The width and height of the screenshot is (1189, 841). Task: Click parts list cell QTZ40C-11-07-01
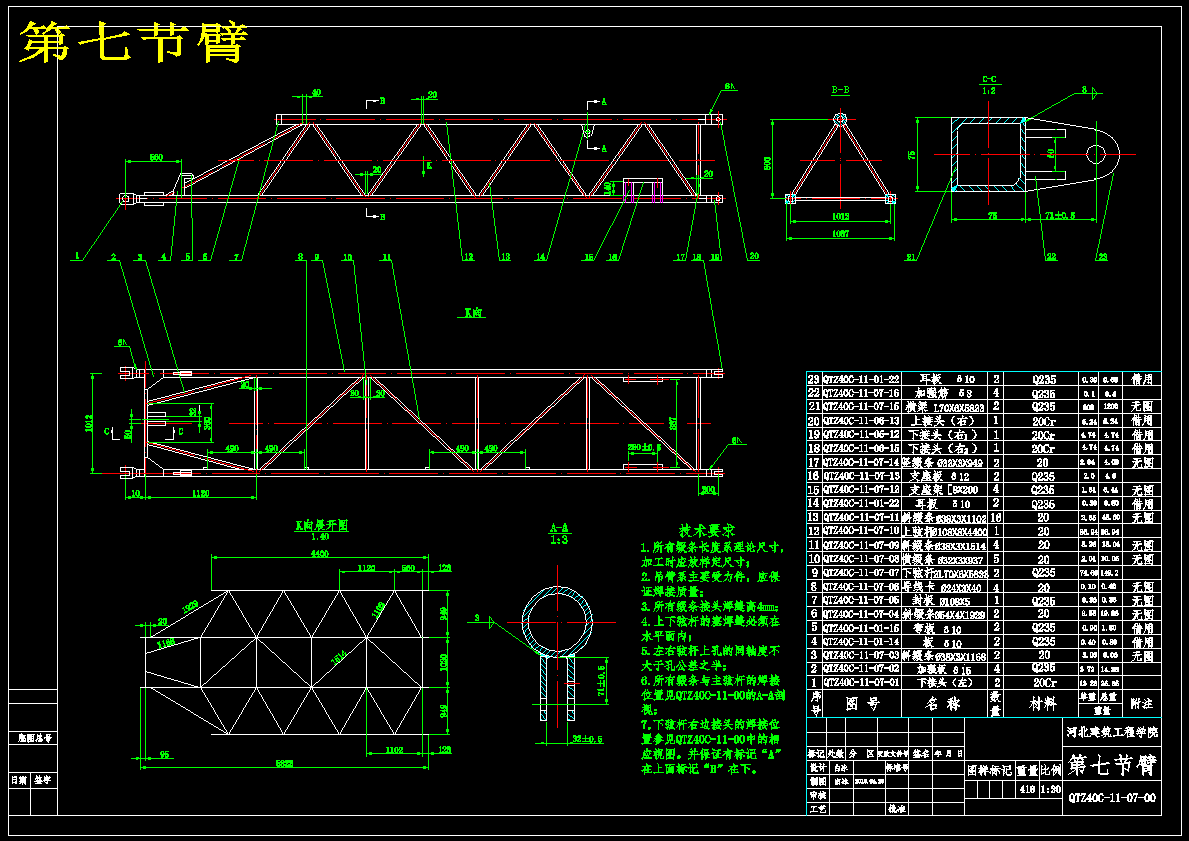click(x=861, y=683)
